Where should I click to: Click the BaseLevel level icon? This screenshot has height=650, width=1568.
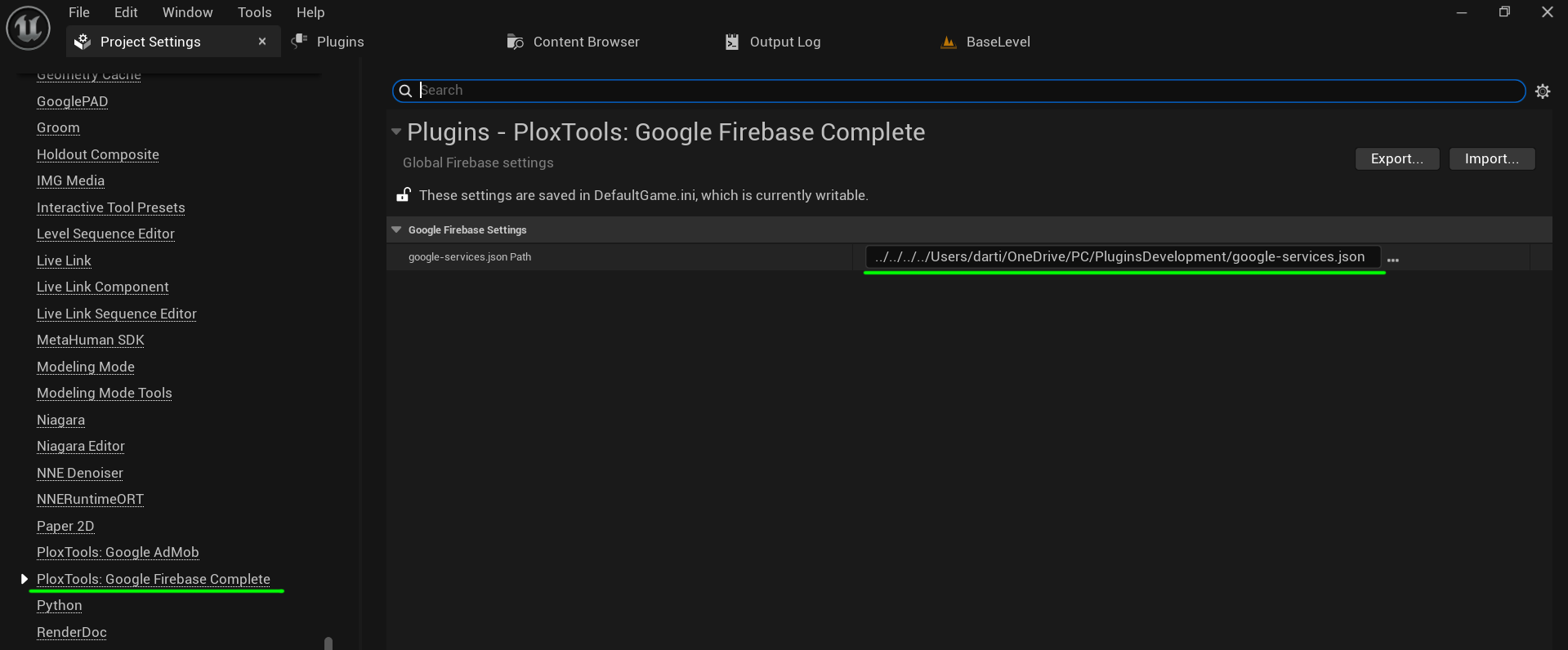coord(948,42)
